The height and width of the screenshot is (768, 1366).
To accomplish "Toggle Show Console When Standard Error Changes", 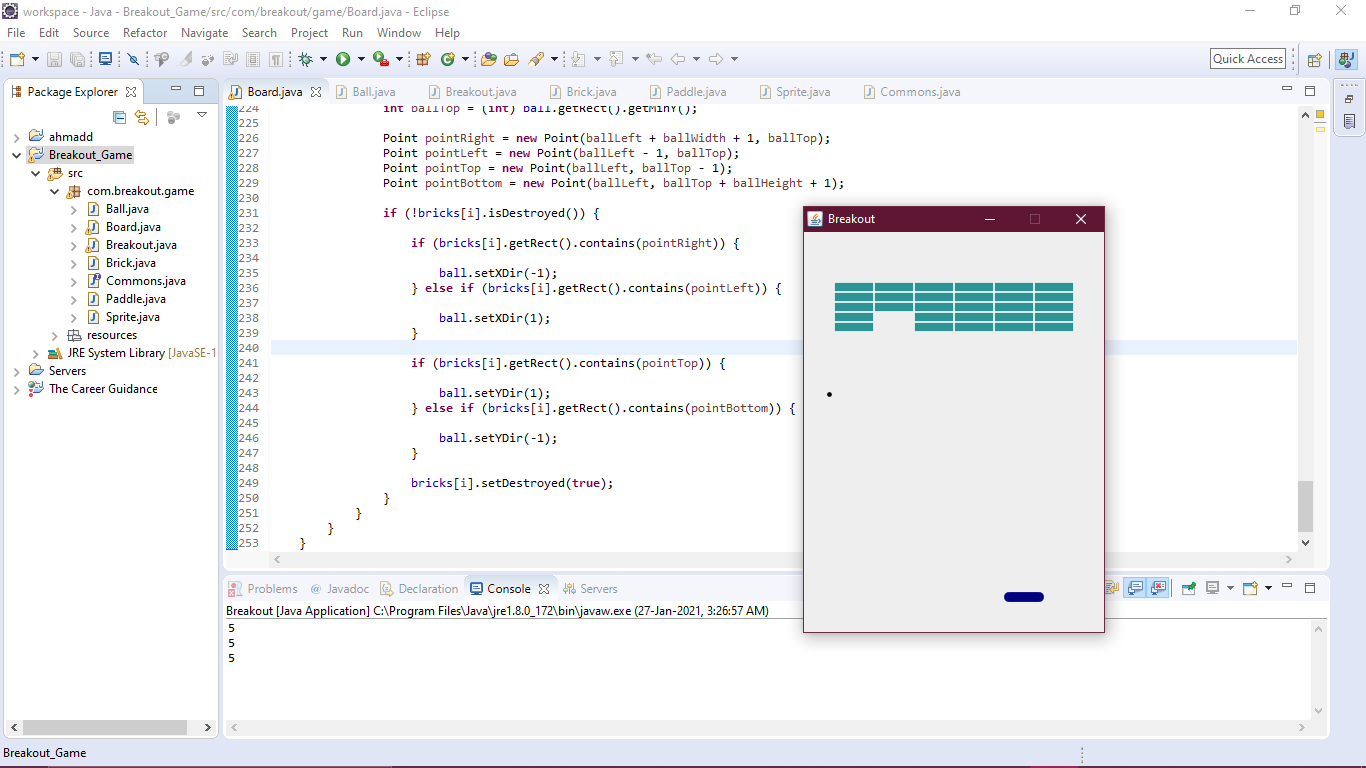I will pyautogui.click(x=1158, y=588).
